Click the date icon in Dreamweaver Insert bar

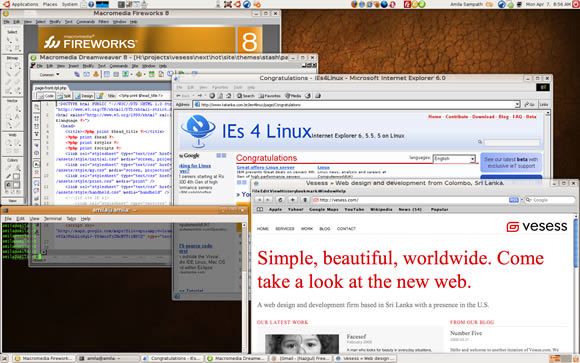pos(152,74)
